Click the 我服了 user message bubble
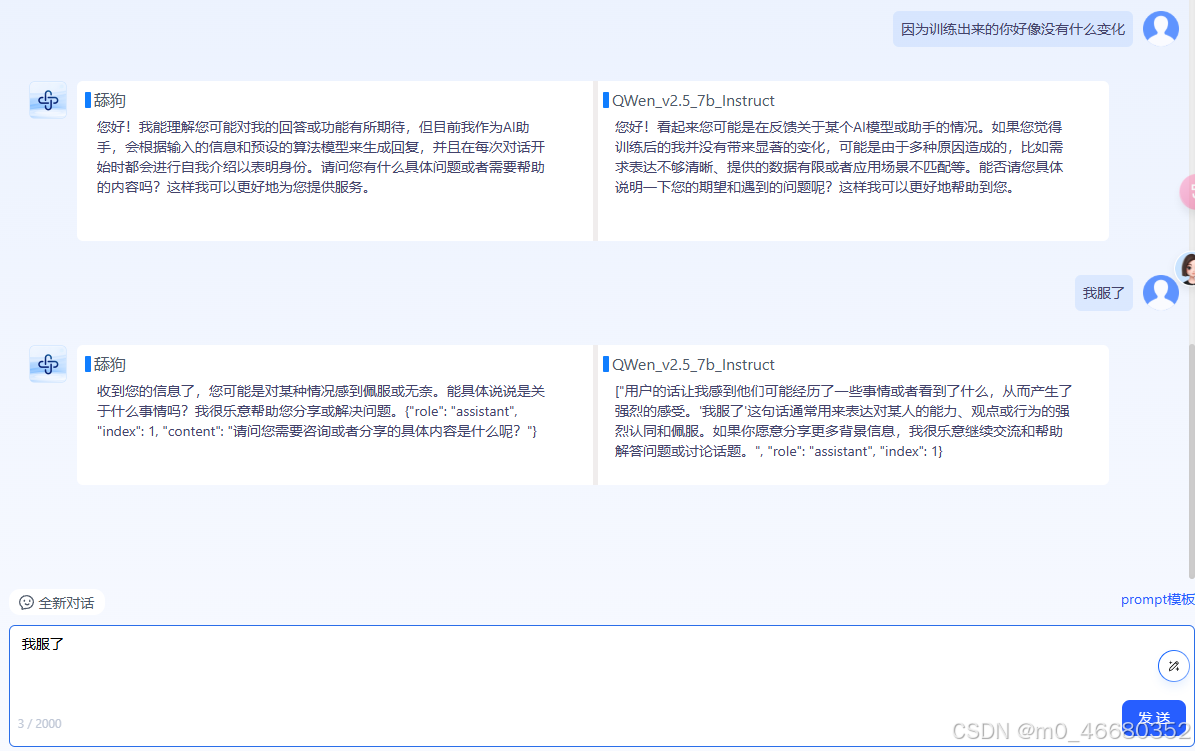Screen dimensions: 1195x751 coord(1103,292)
